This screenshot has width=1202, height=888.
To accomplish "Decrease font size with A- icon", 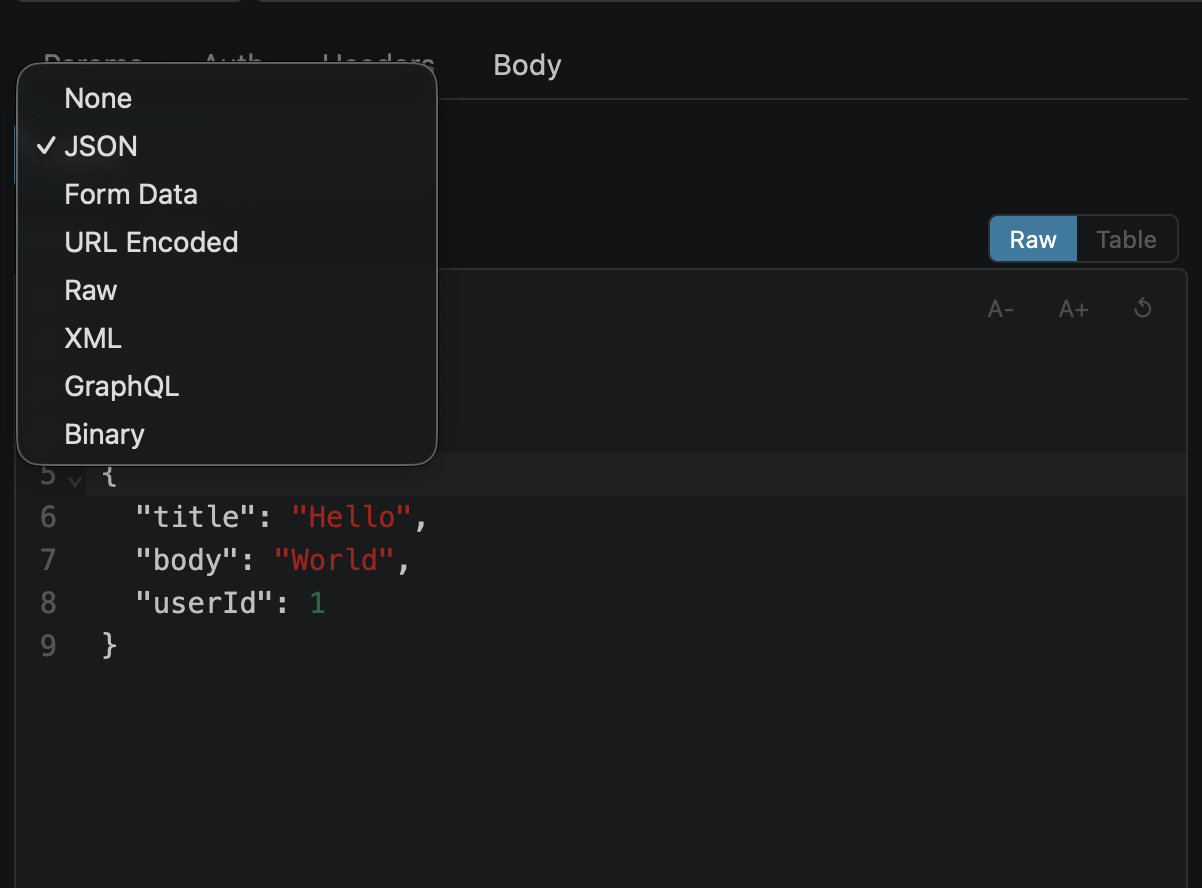I will click(x=1001, y=309).
